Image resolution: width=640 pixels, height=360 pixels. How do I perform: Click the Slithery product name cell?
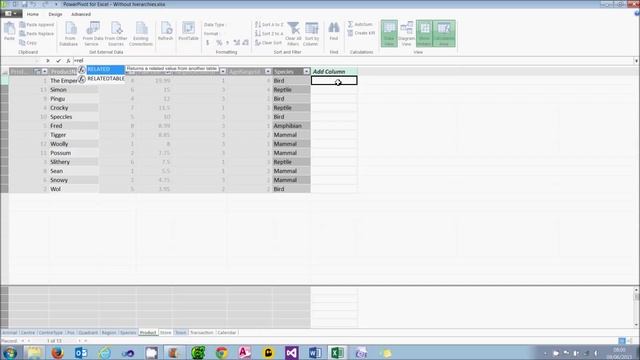click(x=73, y=162)
